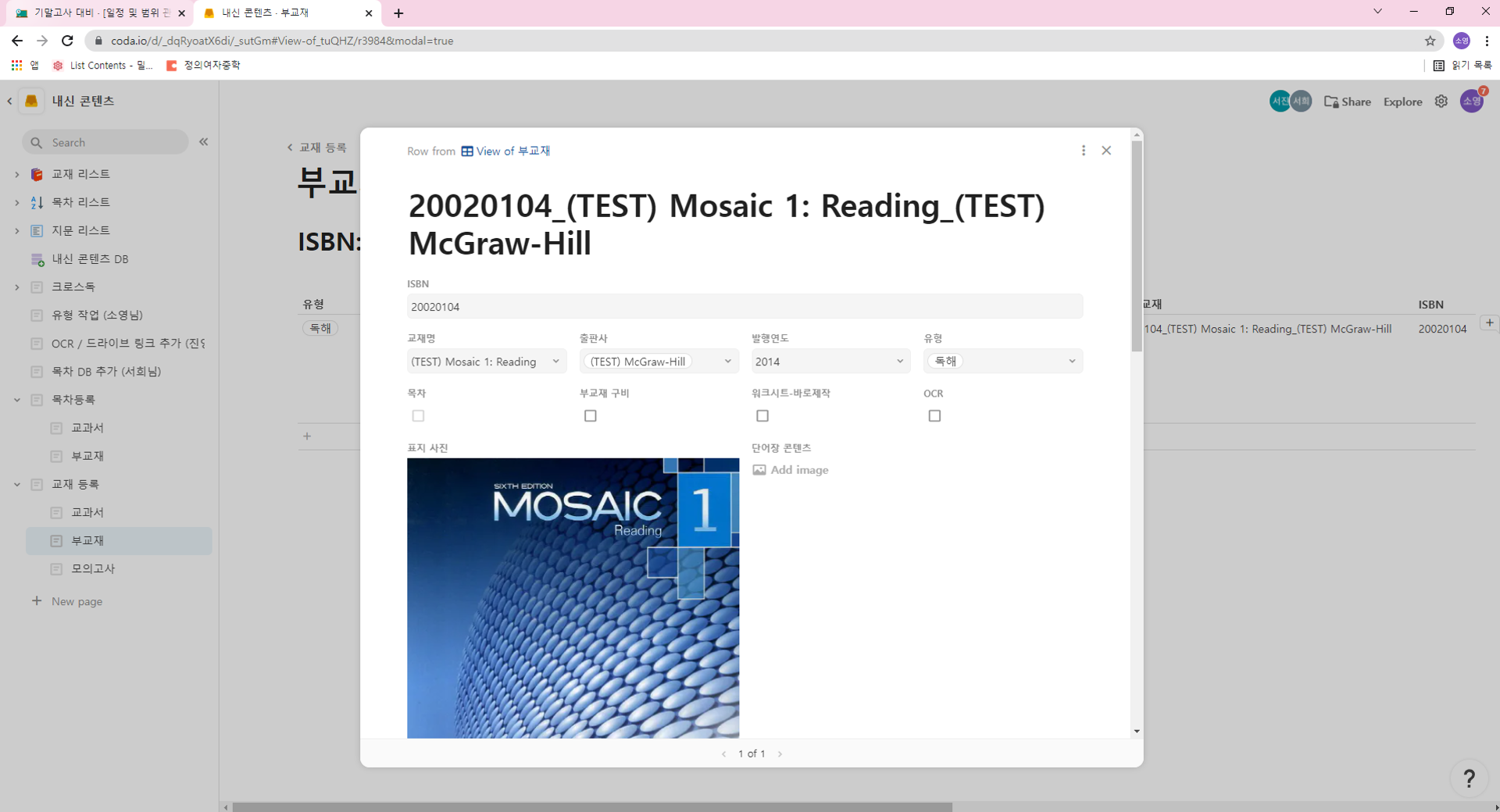
Task: Click the ISBN input field
Action: (x=745, y=307)
